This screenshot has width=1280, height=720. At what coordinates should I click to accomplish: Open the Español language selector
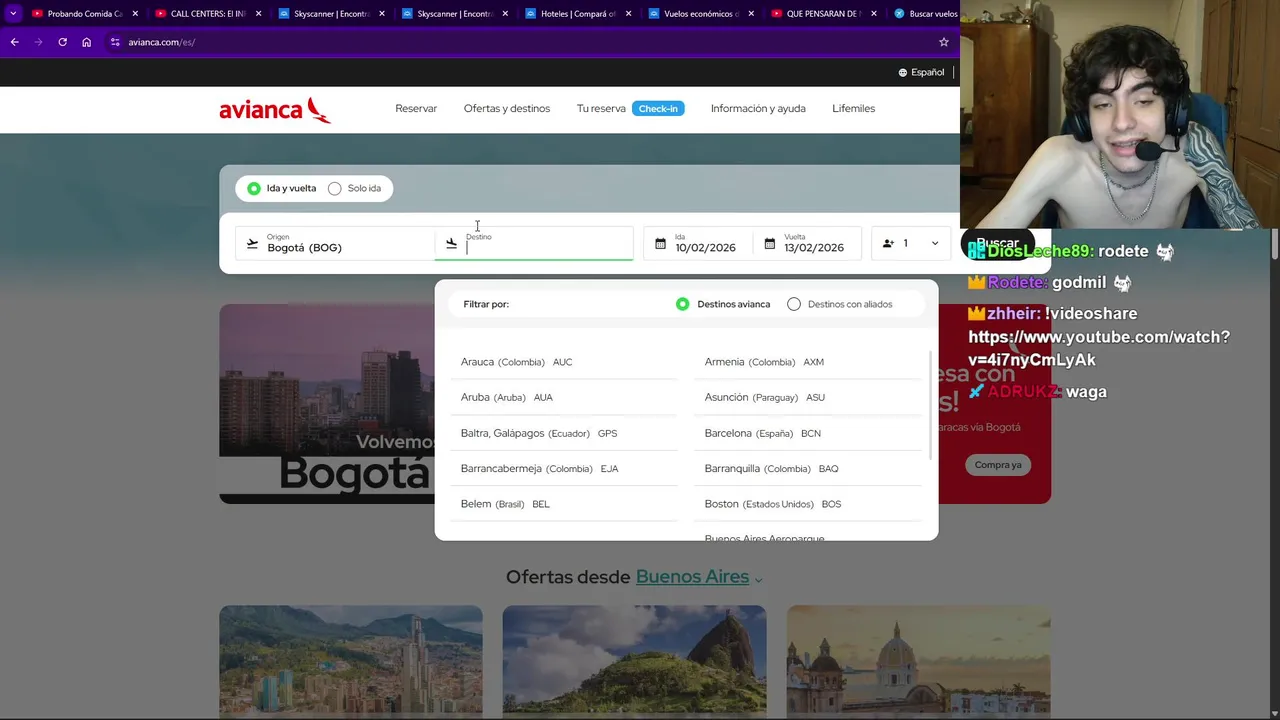tap(921, 72)
